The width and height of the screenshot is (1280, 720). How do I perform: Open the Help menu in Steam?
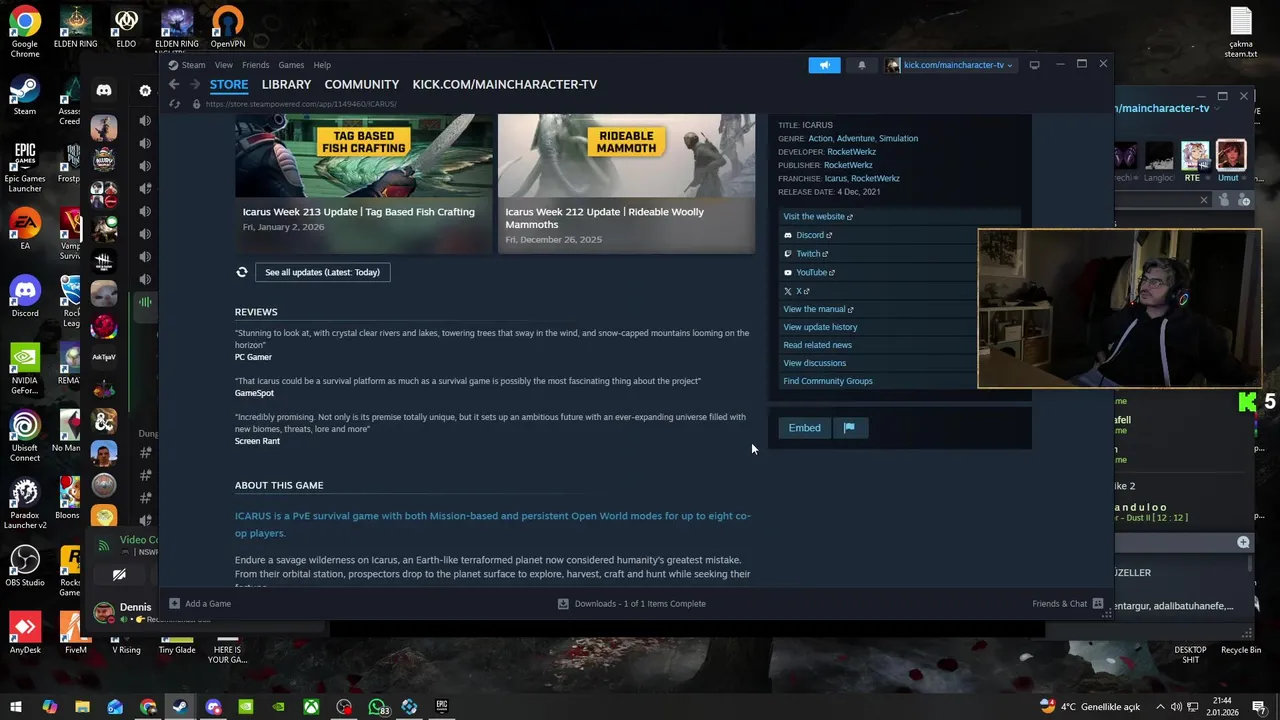(322, 65)
